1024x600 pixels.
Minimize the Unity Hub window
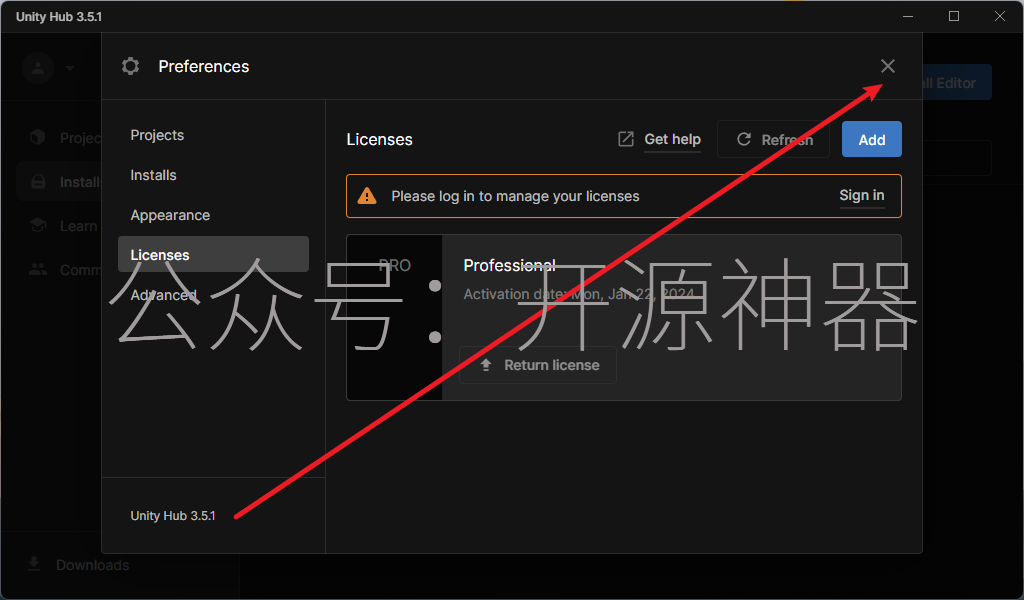908,16
